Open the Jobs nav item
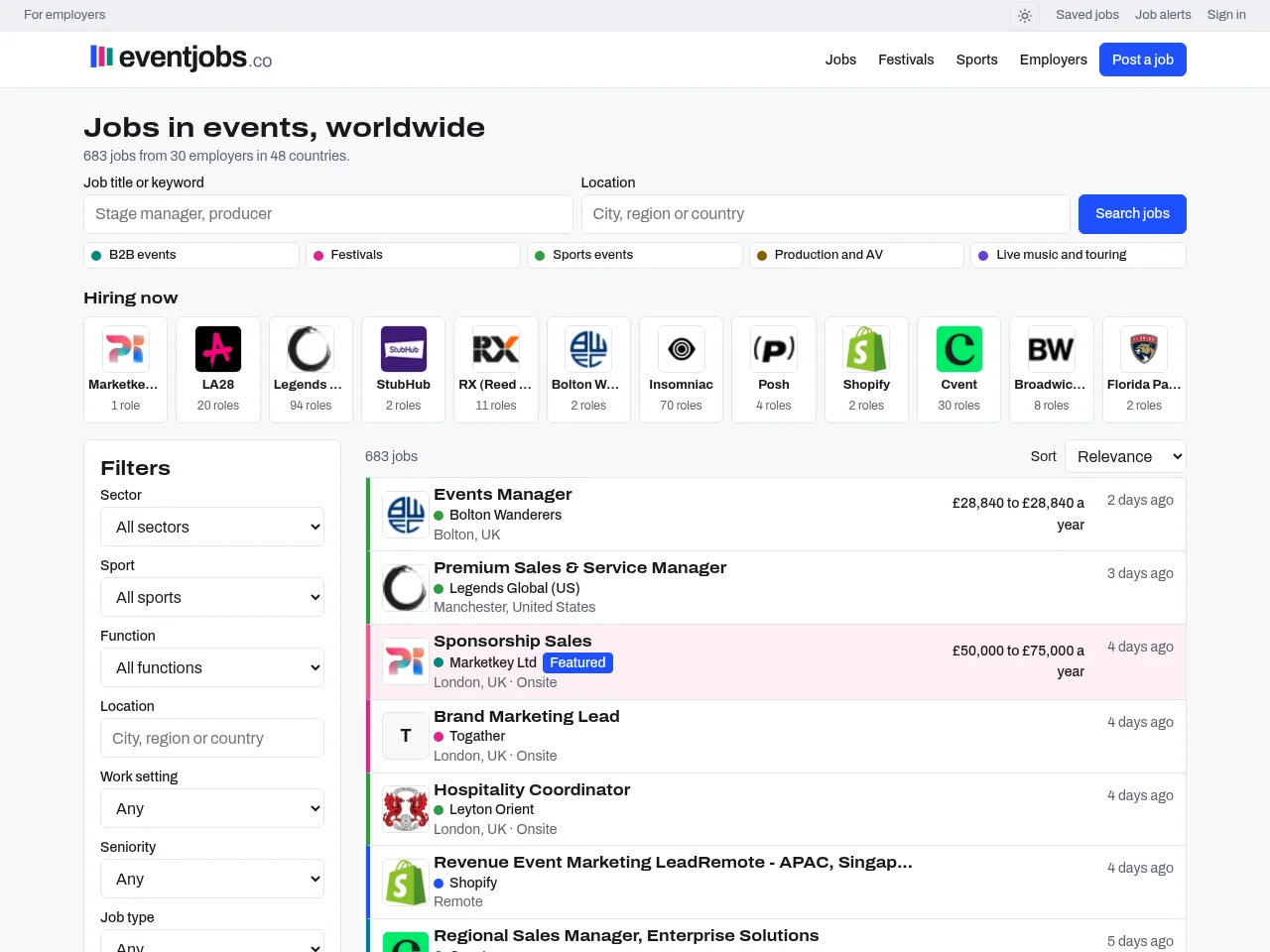The height and width of the screenshot is (952, 1270). 840,59
